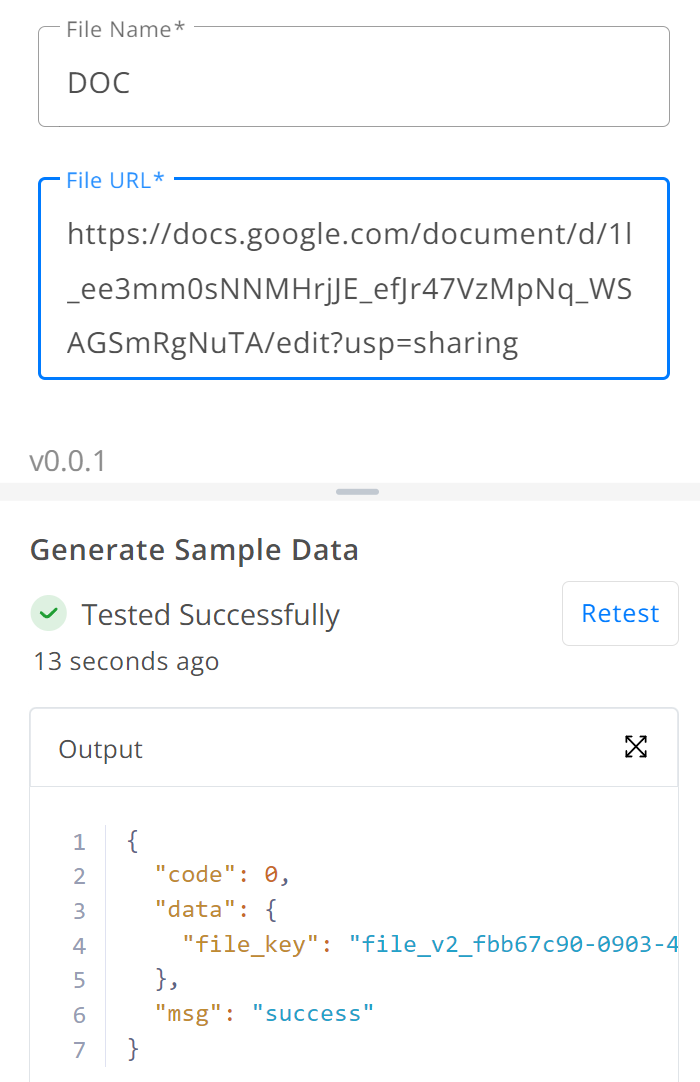Click the green success checkmark icon
This screenshot has width=700, height=1082.
pos(49,613)
